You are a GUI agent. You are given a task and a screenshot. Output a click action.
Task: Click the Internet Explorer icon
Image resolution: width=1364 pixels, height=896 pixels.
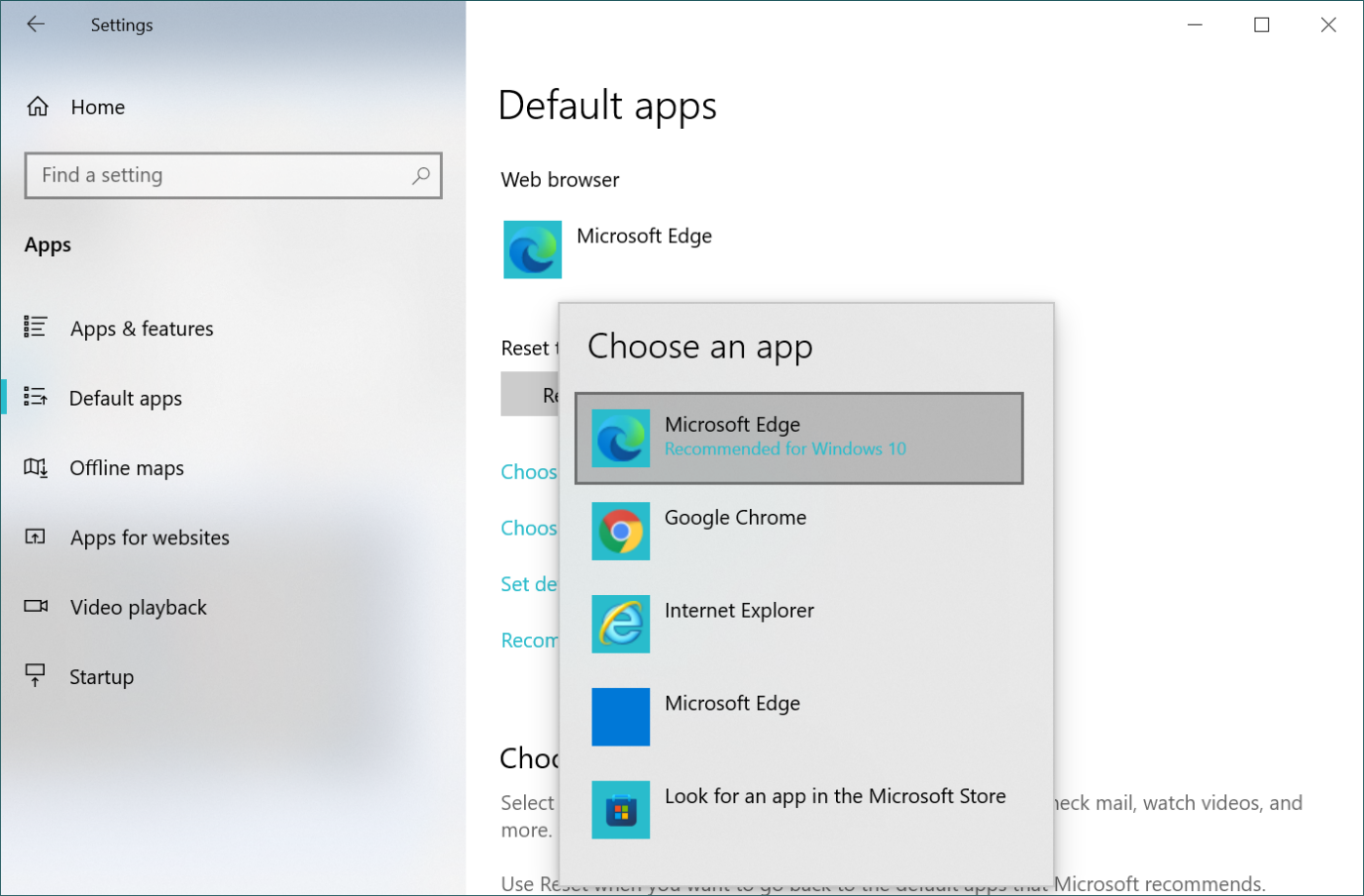621,624
